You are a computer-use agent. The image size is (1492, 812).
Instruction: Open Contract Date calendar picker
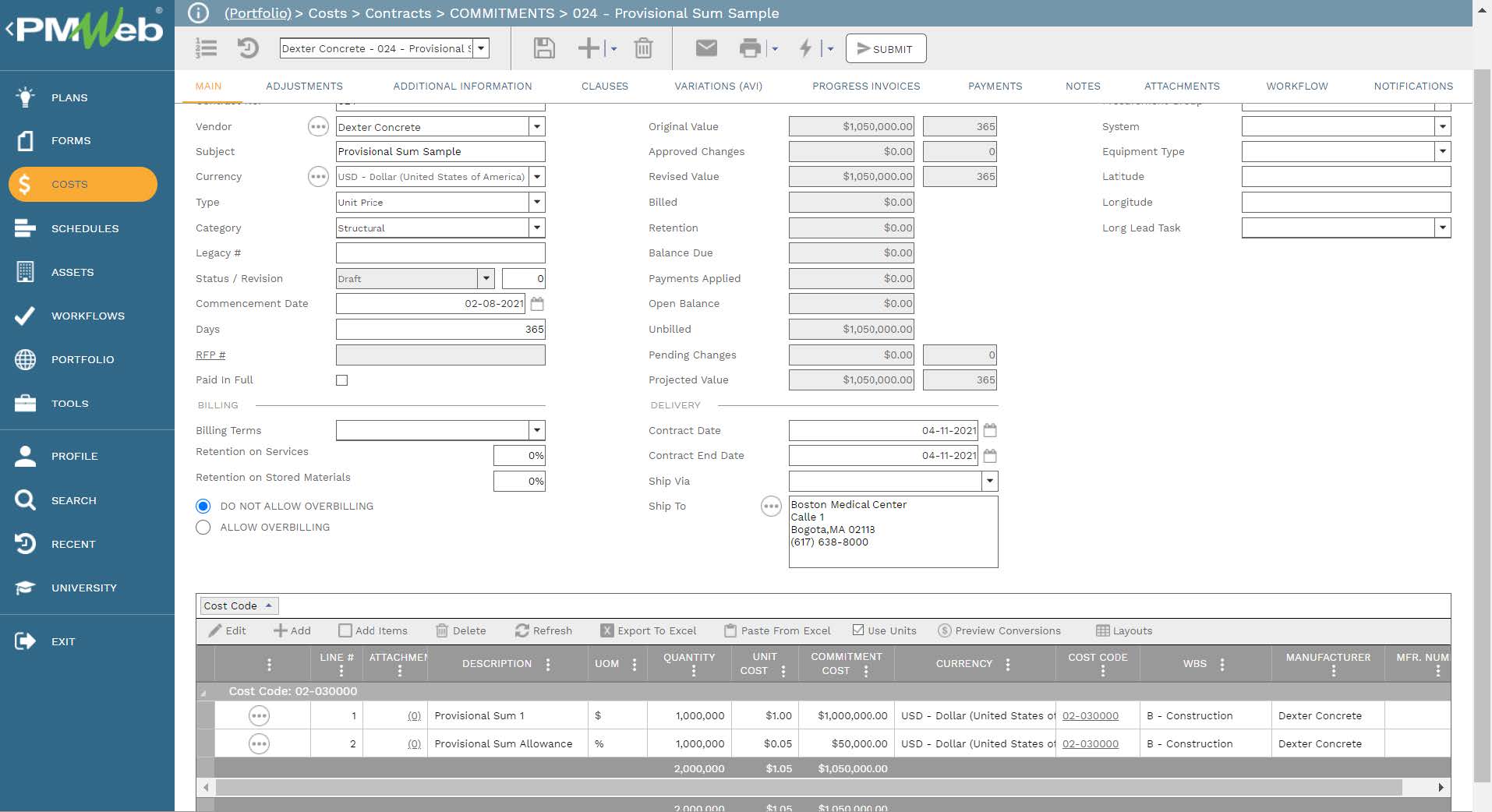990,430
